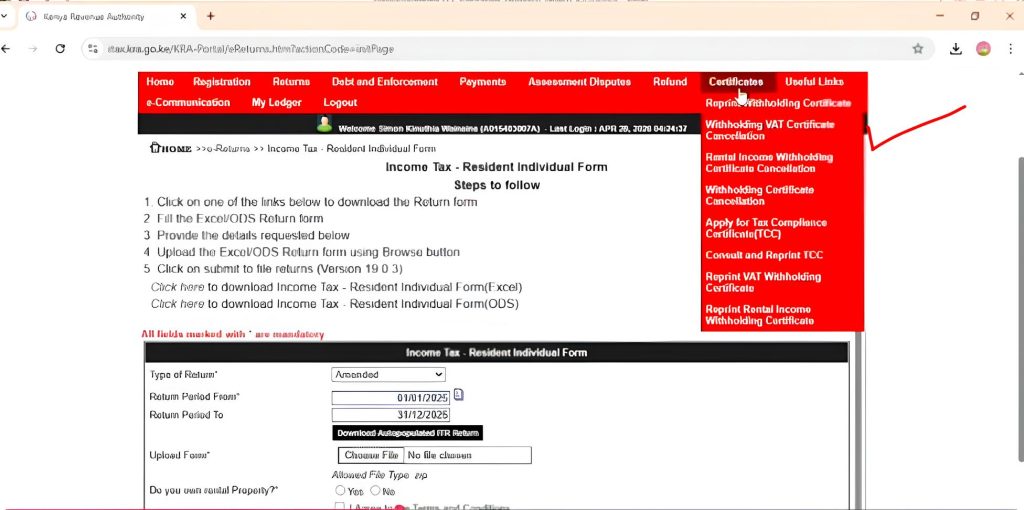Click the Return Period From field

(391, 398)
